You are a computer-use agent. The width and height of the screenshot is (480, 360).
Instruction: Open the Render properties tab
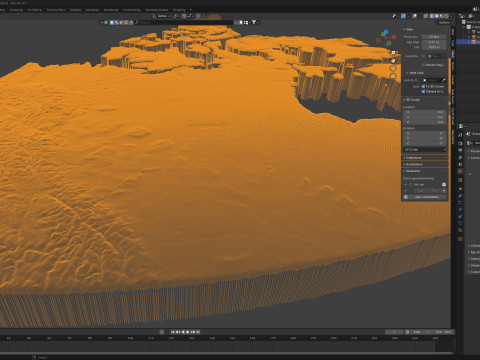pos(460,143)
